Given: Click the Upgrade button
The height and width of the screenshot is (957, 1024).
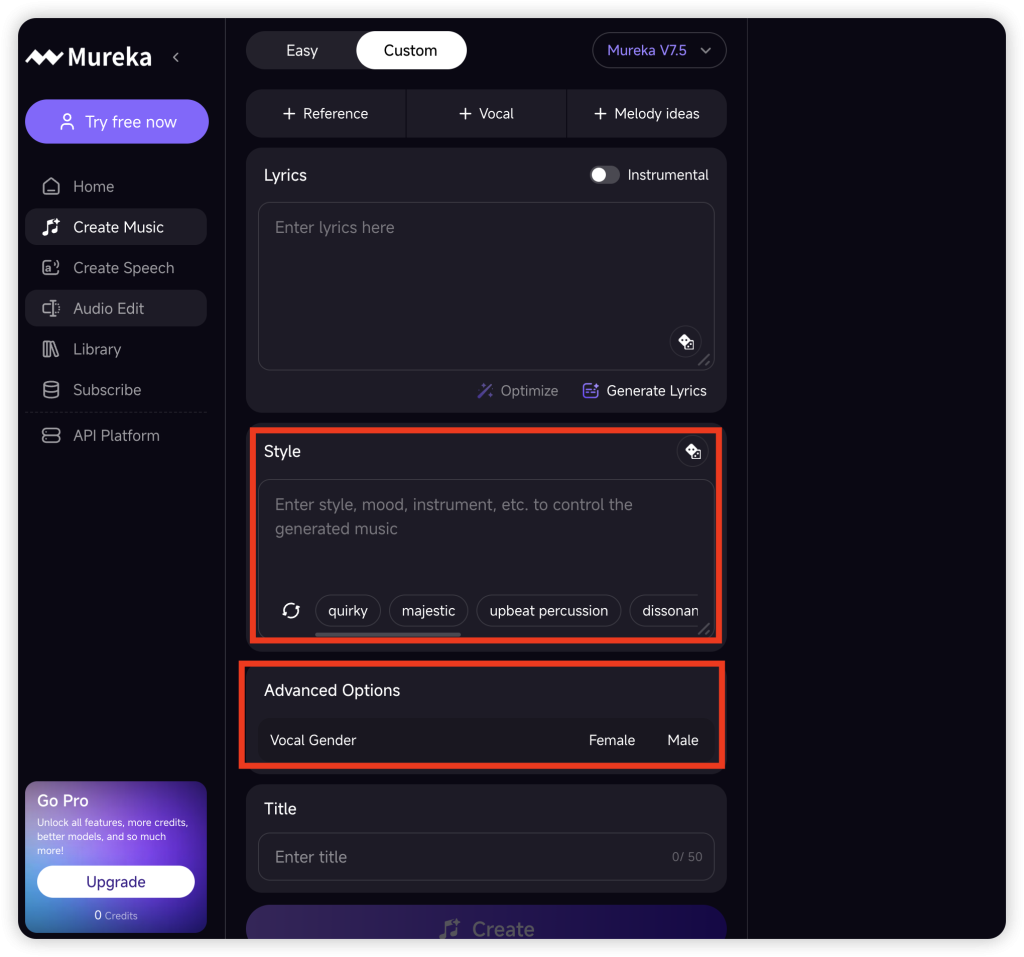Looking at the screenshot, I should click(116, 882).
